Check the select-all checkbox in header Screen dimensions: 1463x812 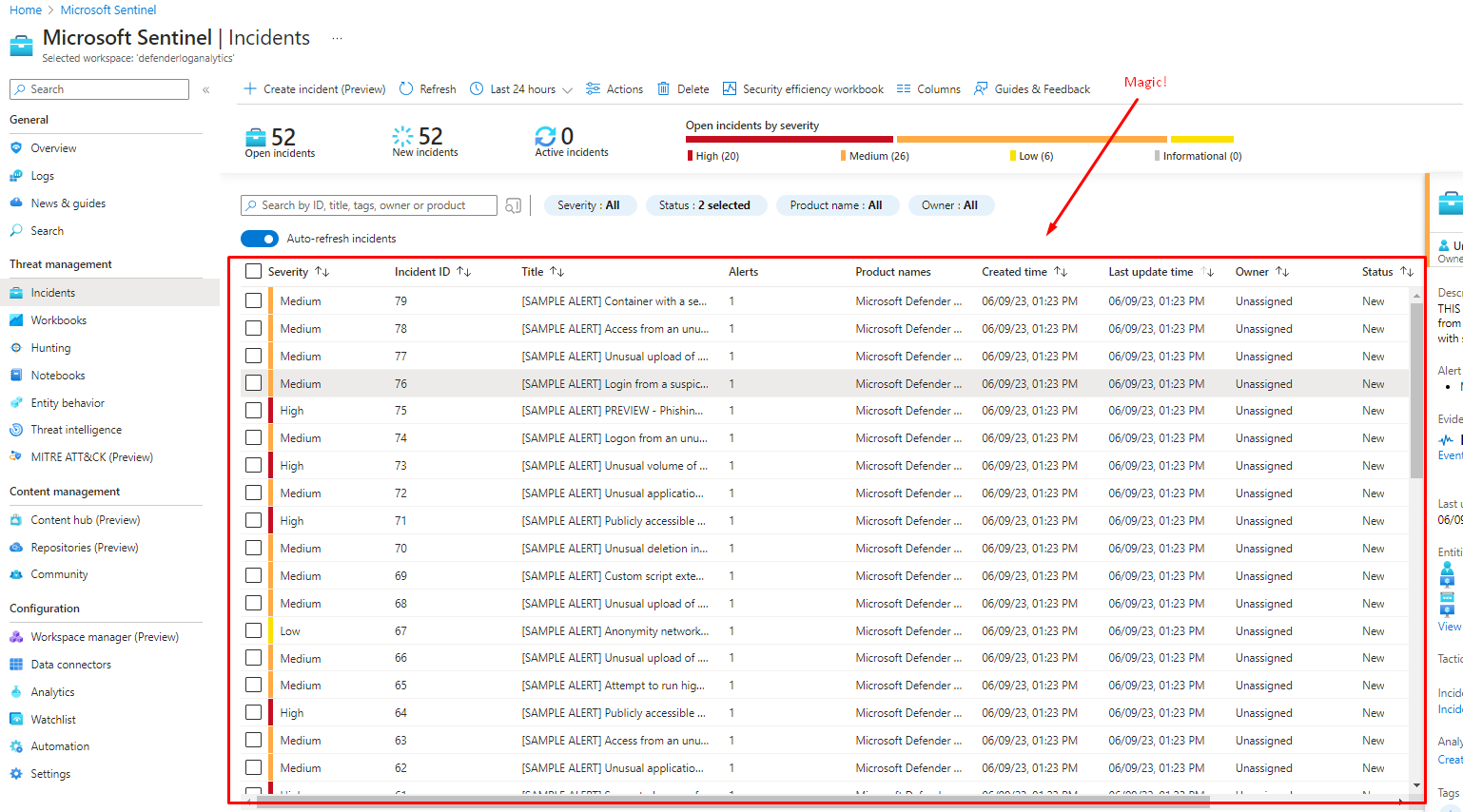[253, 271]
